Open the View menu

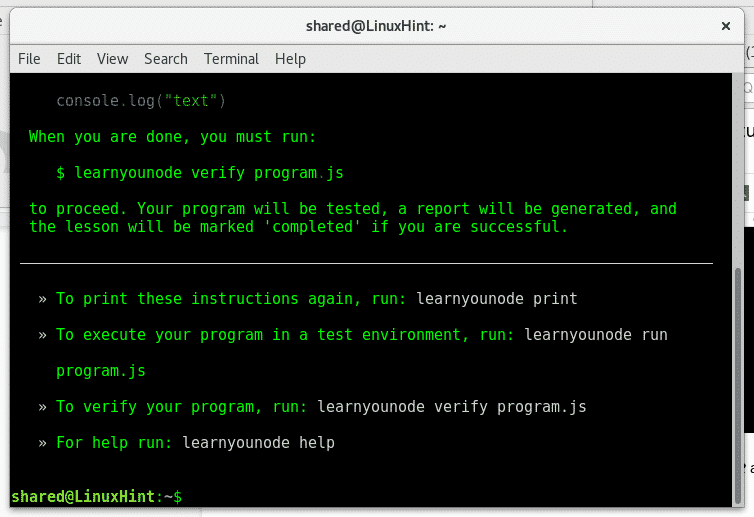click(112, 59)
